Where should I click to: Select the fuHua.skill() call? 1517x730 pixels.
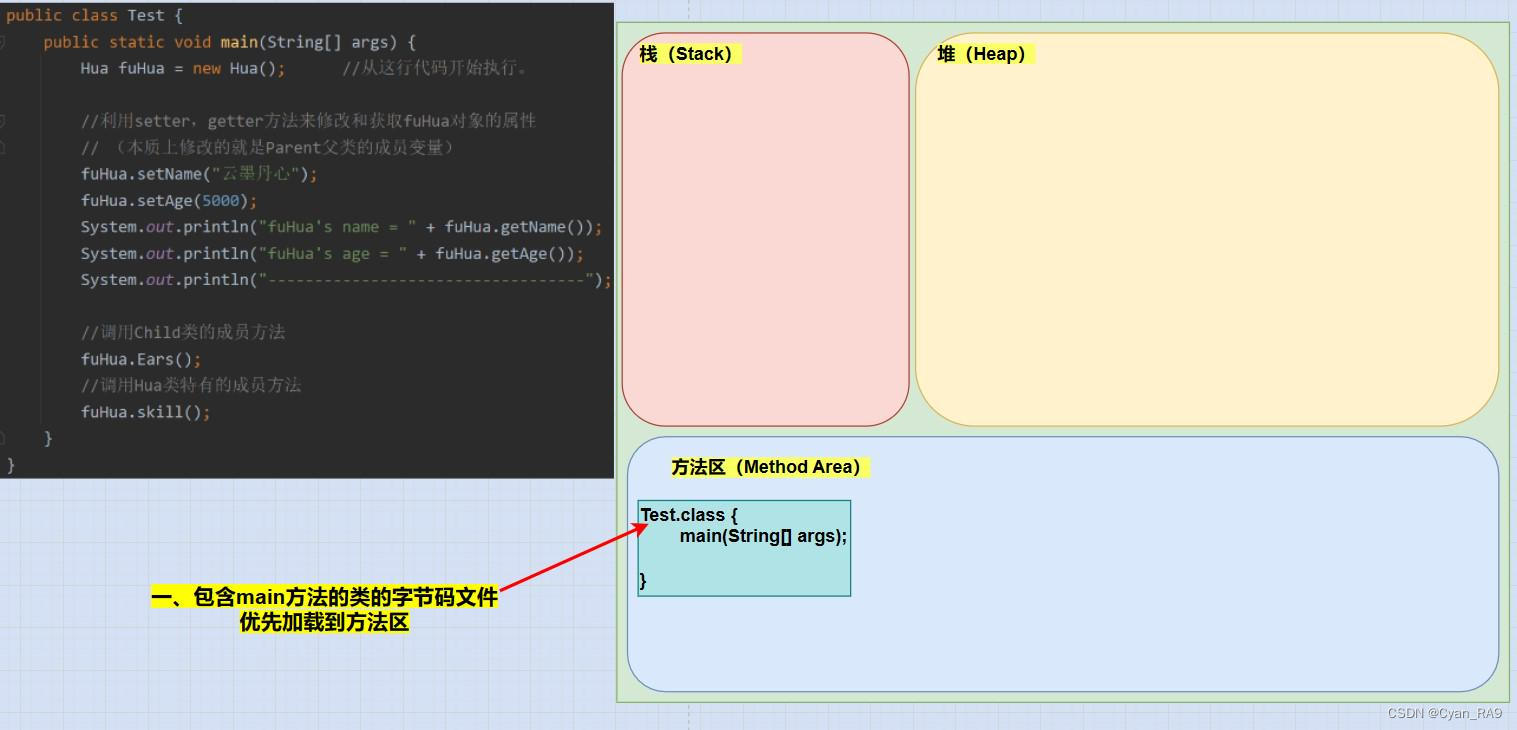[146, 413]
